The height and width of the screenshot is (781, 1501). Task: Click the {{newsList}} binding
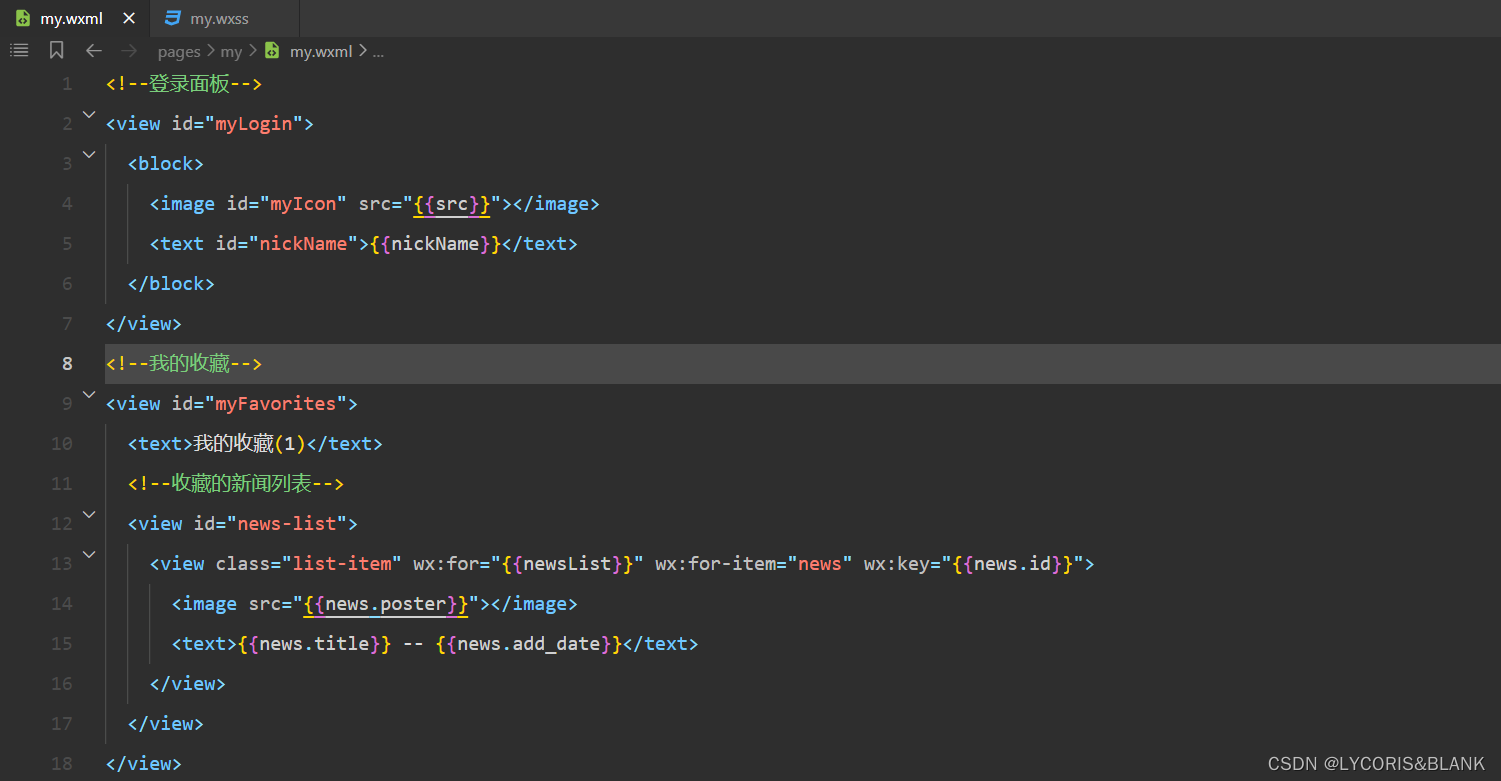click(x=567, y=564)
